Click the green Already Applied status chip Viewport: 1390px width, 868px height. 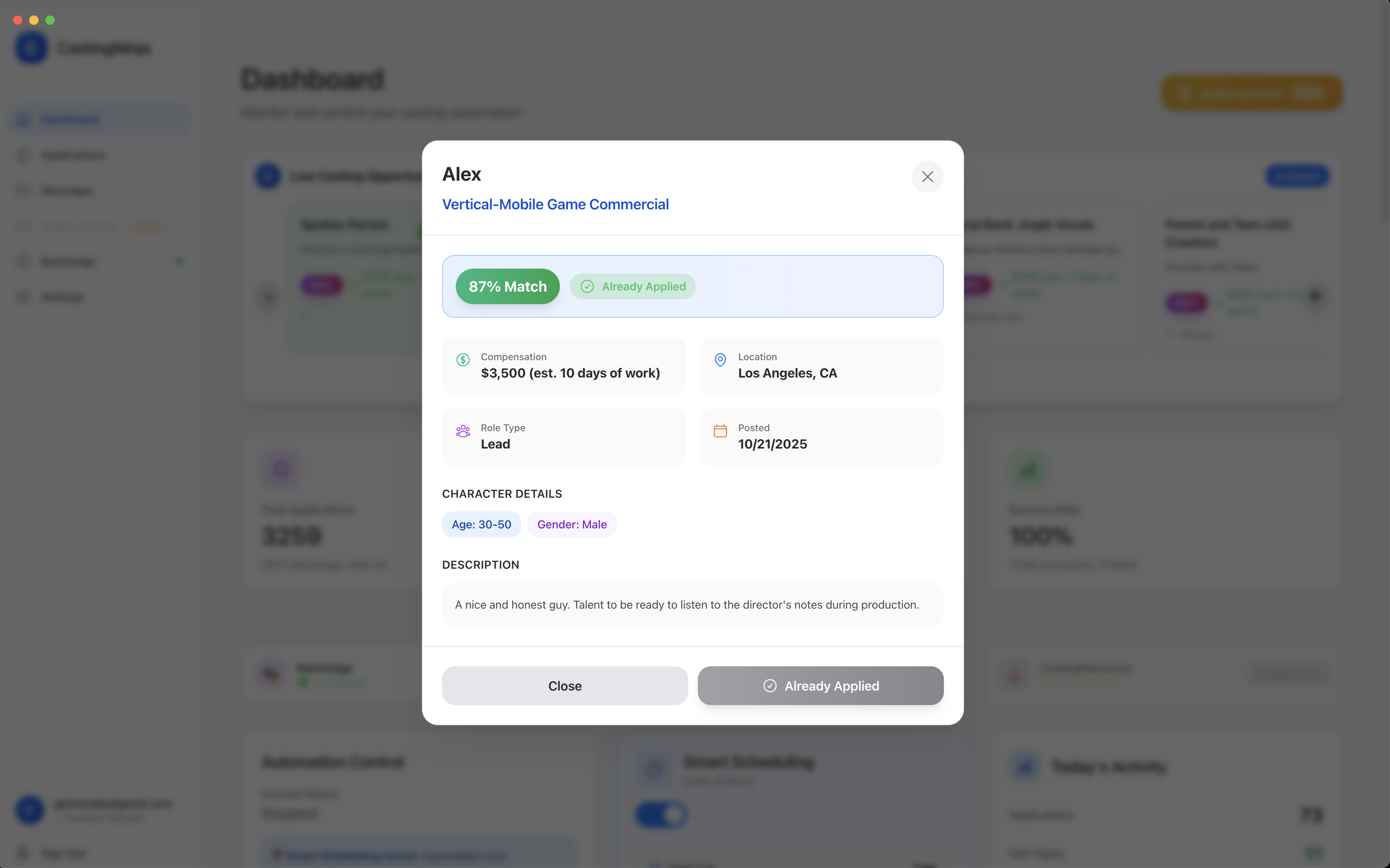tap(633, 286)
